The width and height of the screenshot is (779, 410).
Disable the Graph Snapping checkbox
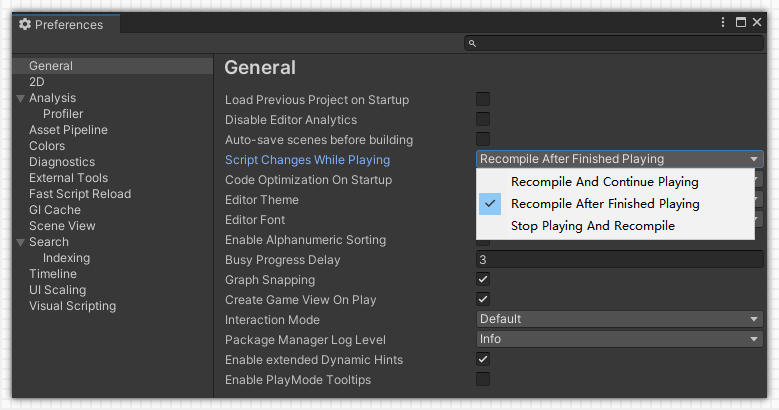coord(483,279)
